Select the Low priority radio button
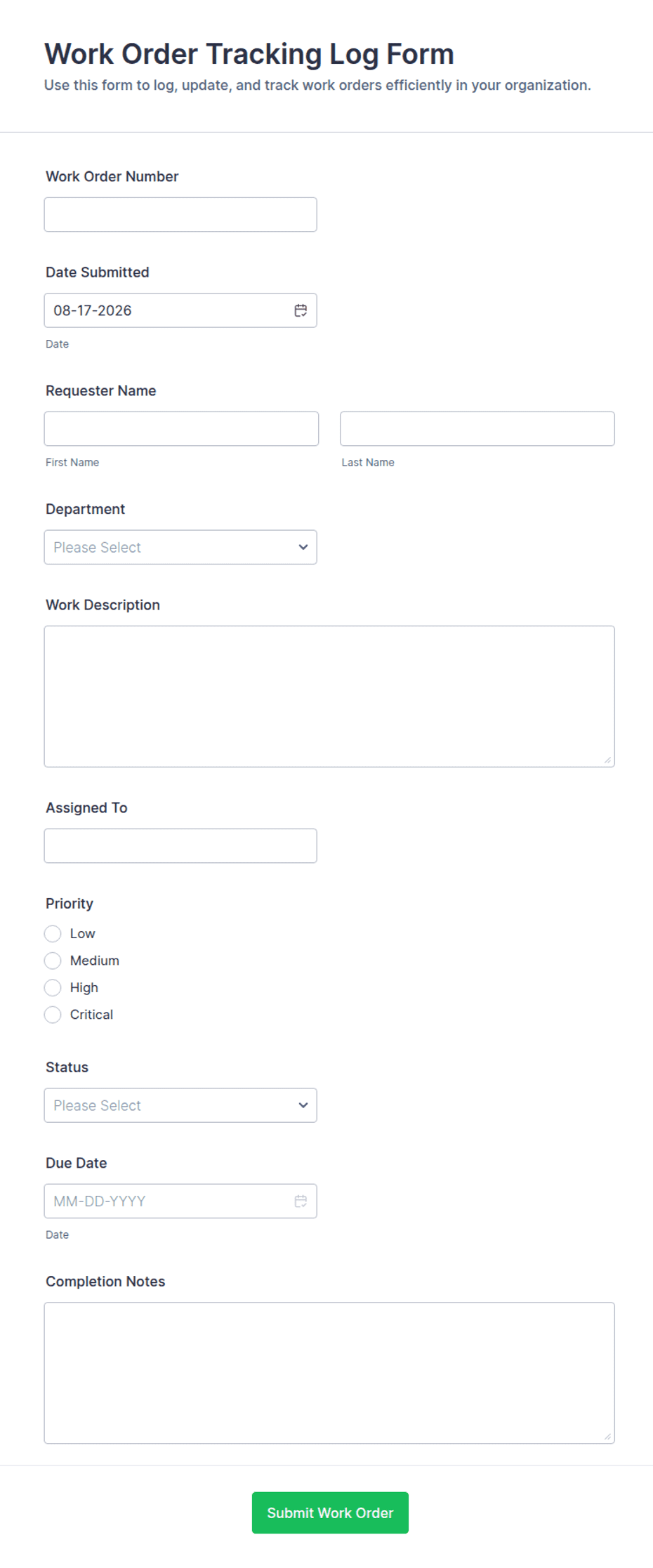Viewport: 653px width, 1568px height. [x=53, y=933]
